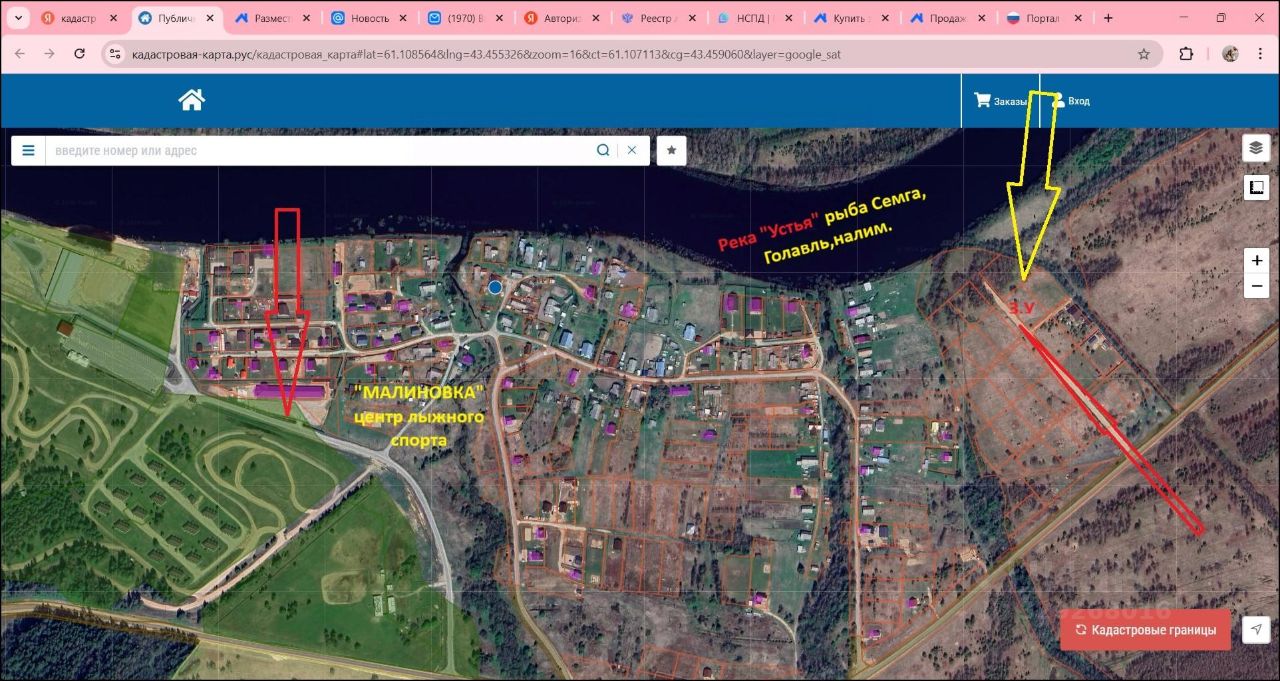The width and height of the screenshot is (1280, 681).
Task: Open the tab search dropdown in Chrome
Action: coord(18,18)
